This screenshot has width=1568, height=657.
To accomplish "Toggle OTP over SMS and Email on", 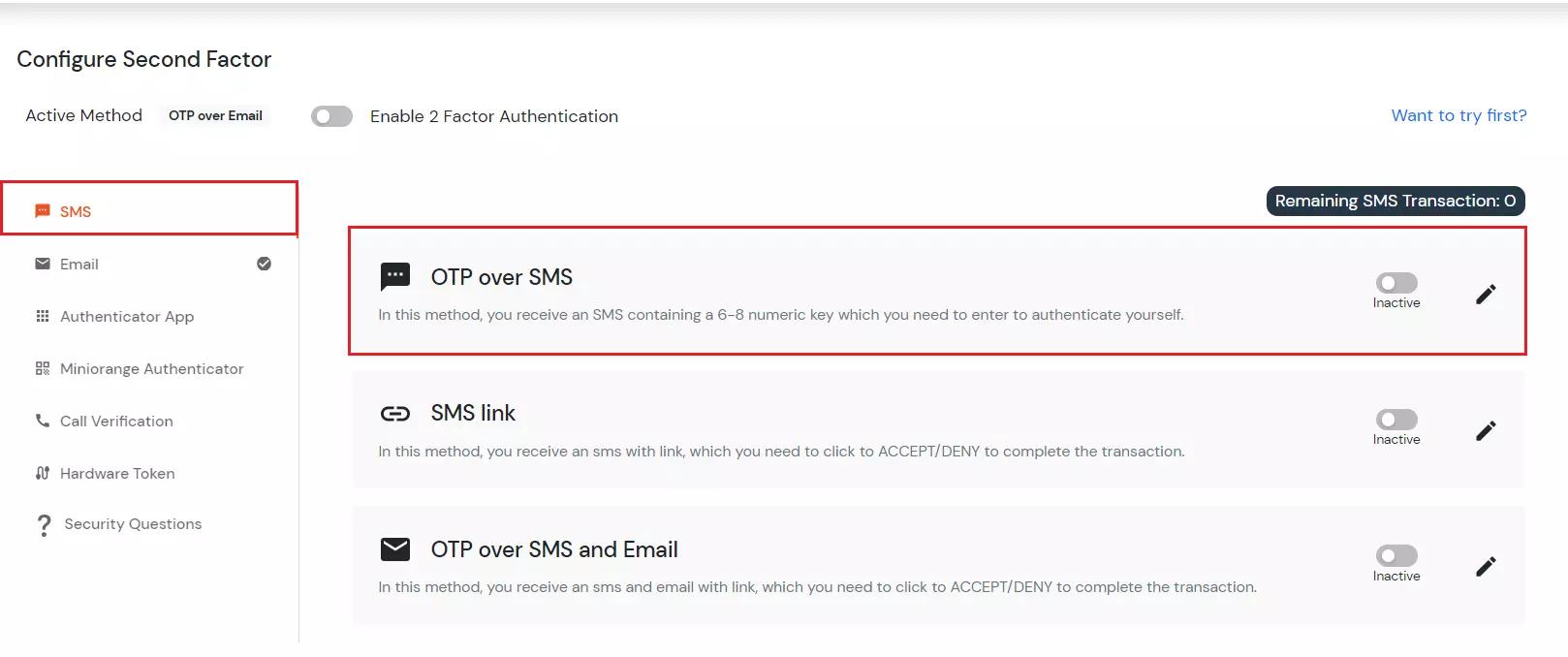I will pyautogui.click(x=1396, y=555).
